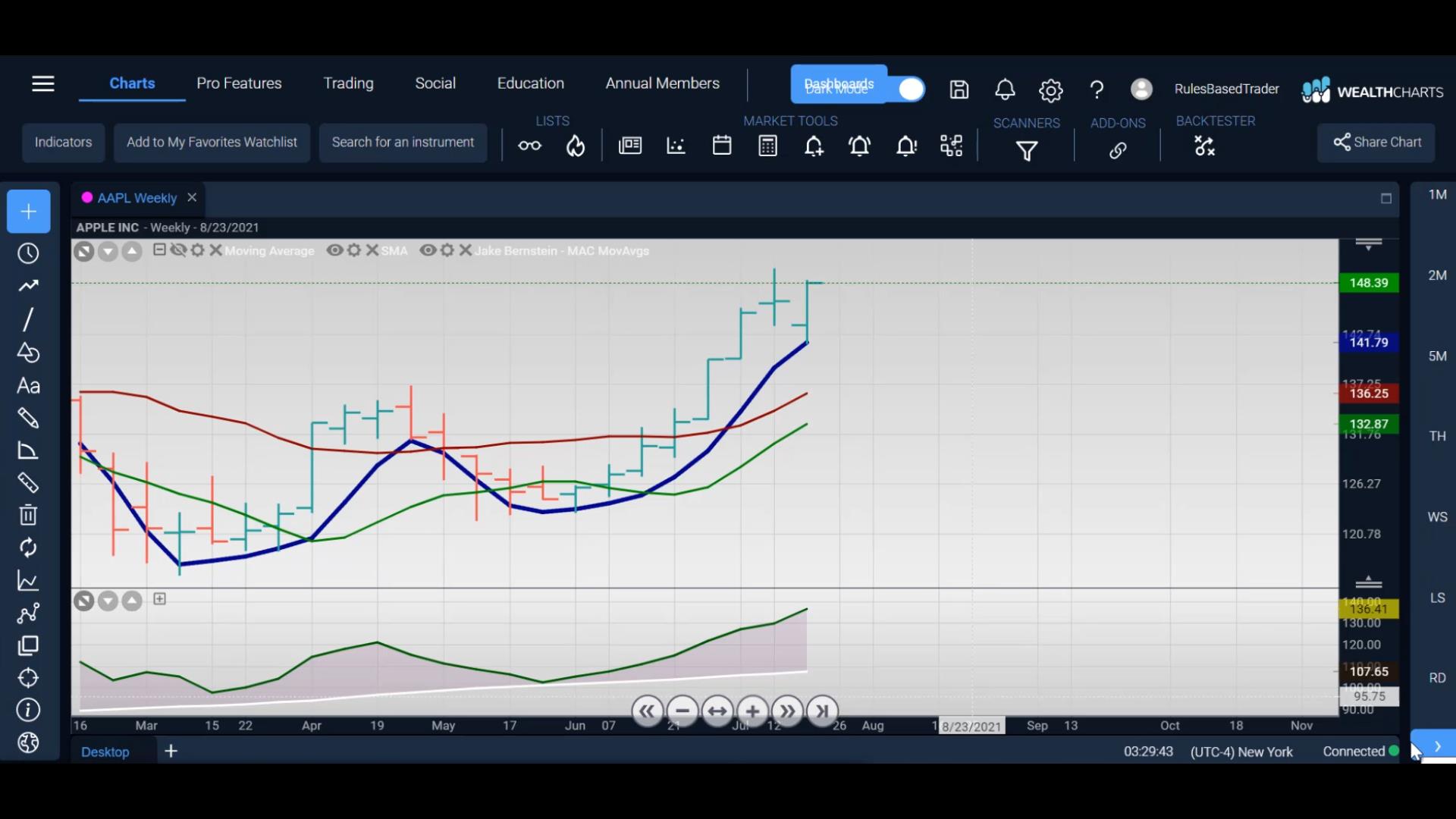Image resolution: width=1456 pixels, height=819 pixels.
Task: Click the Share Chart button
Action: click(1376, 143)
